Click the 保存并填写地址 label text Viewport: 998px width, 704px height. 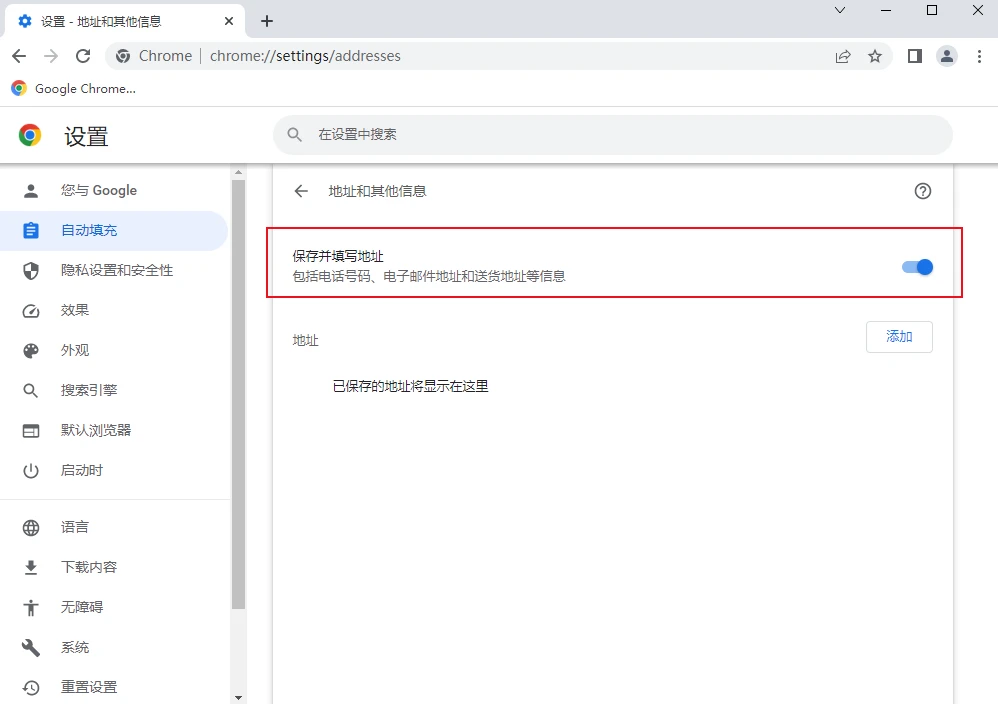tap(338, 257)
